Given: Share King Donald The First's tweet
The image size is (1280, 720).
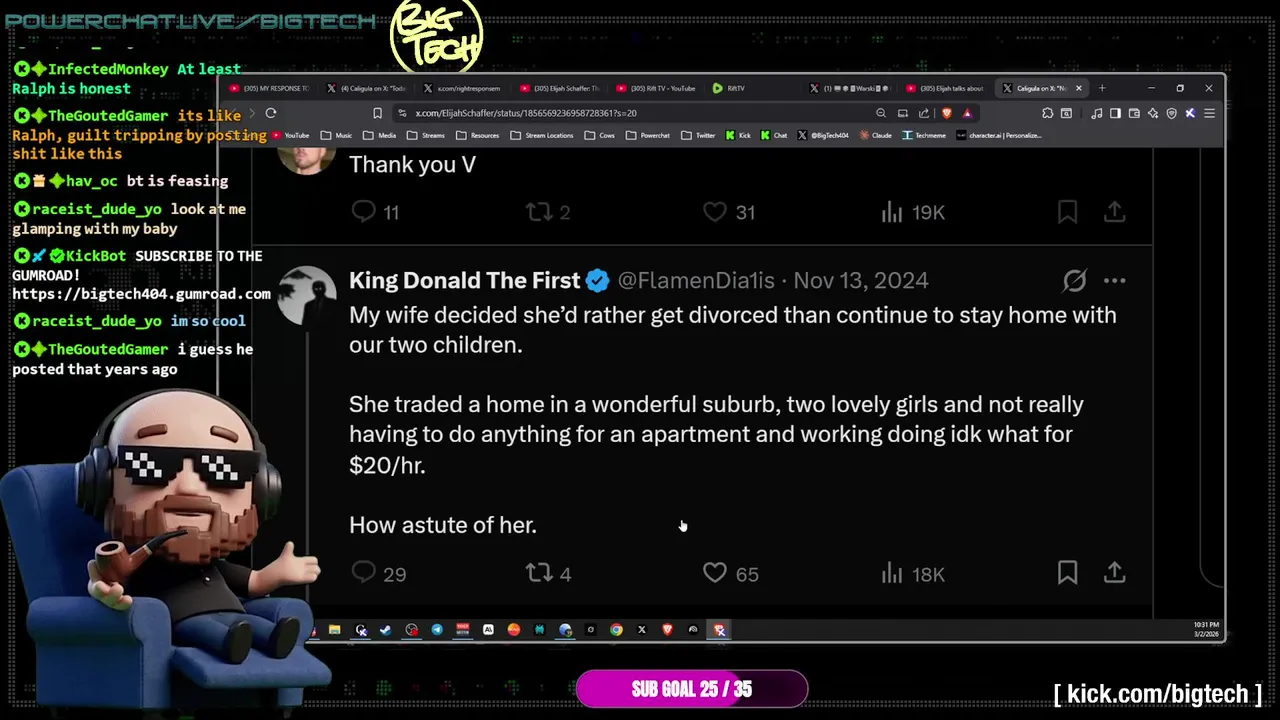Looking at the screenshot, I should point(1115,573).
